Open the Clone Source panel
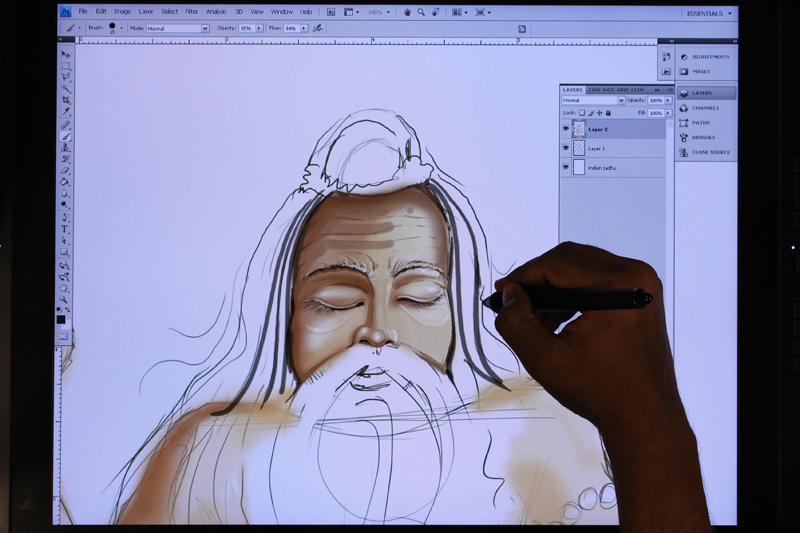The image size is (800, 533). tap(708, 152)
